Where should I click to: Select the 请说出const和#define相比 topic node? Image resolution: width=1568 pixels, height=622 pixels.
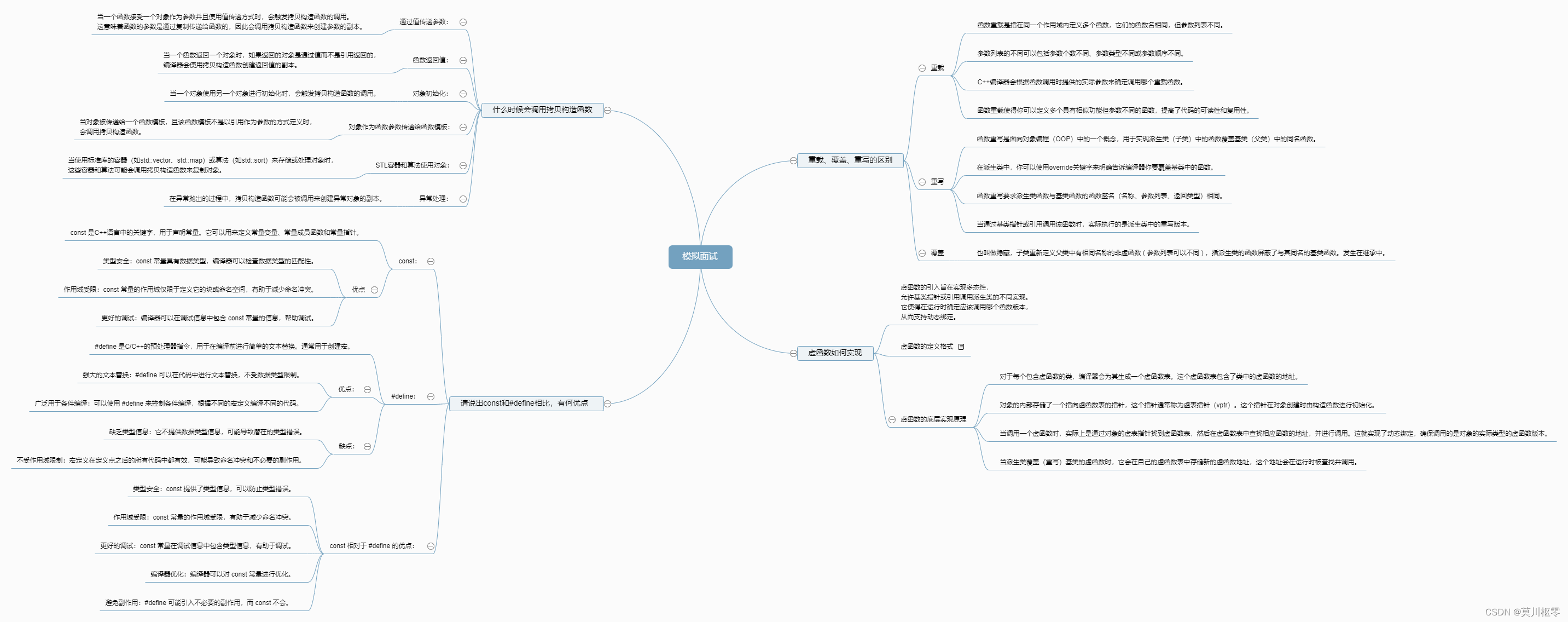[x=525, y=404]
